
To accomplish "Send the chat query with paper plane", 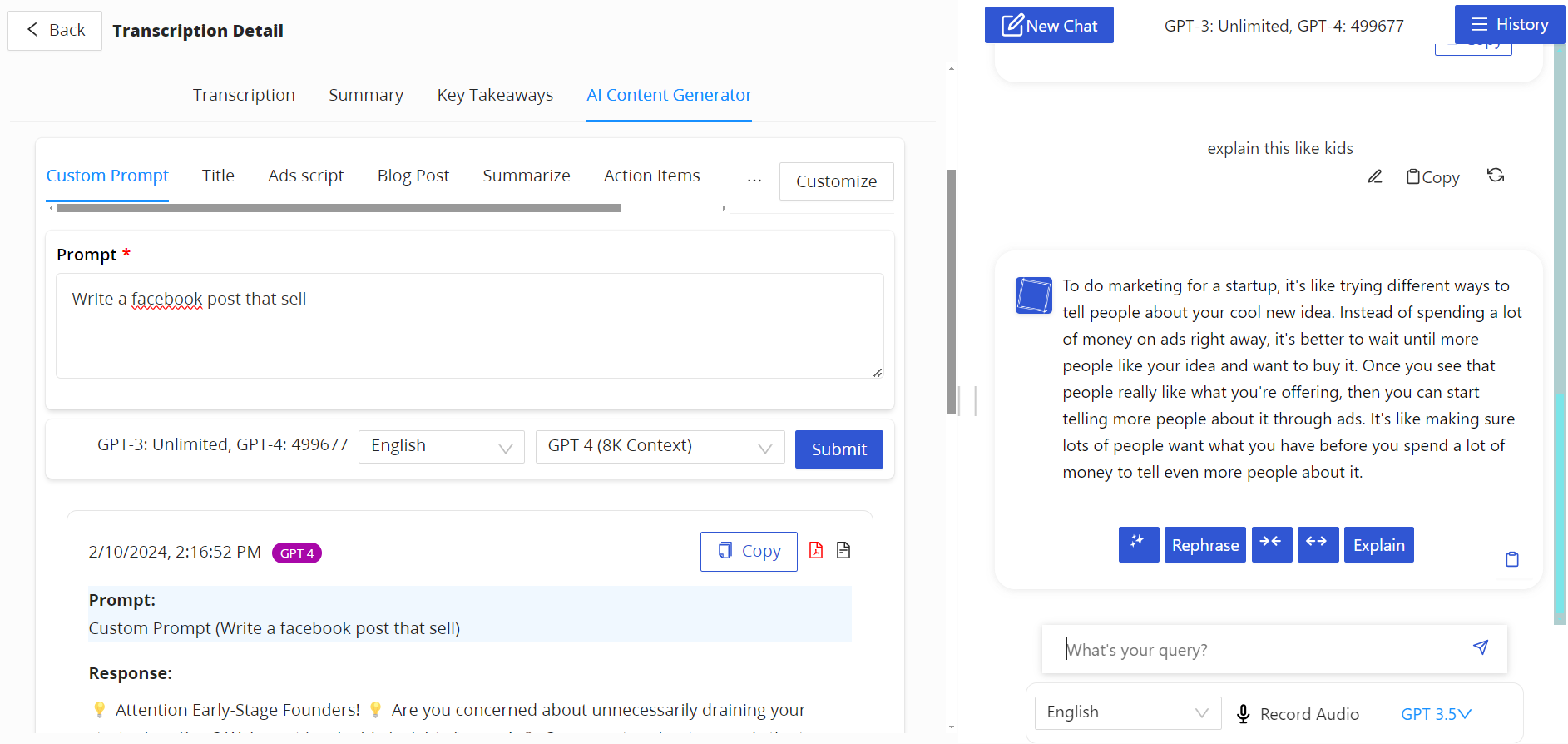I will 1481,647.
